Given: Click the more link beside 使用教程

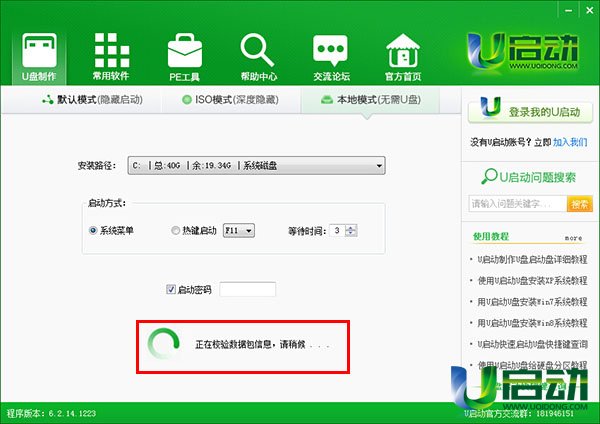Looking at the screenshot, I should point(573,238).
